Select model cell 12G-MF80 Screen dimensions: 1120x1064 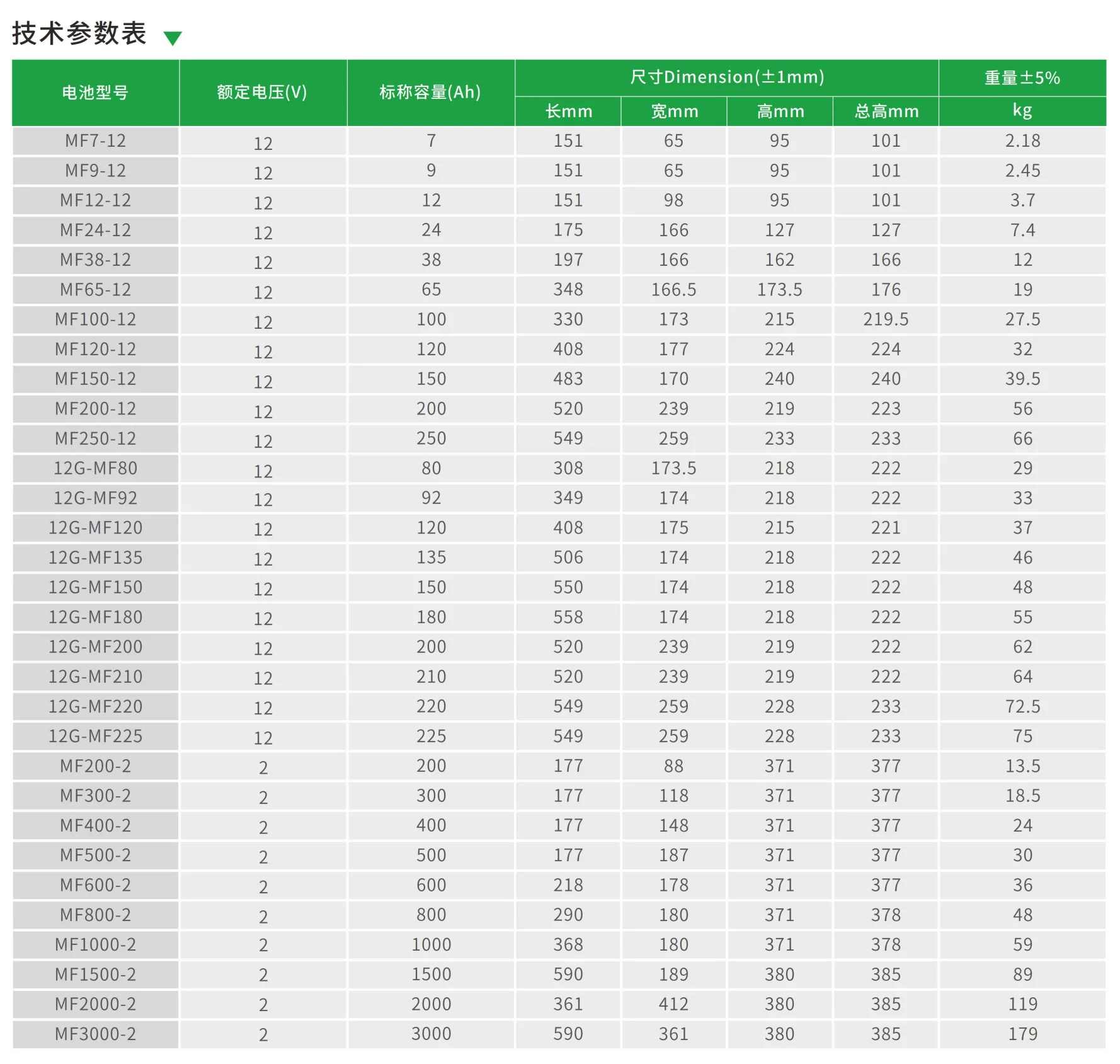[x=96, y=468]
